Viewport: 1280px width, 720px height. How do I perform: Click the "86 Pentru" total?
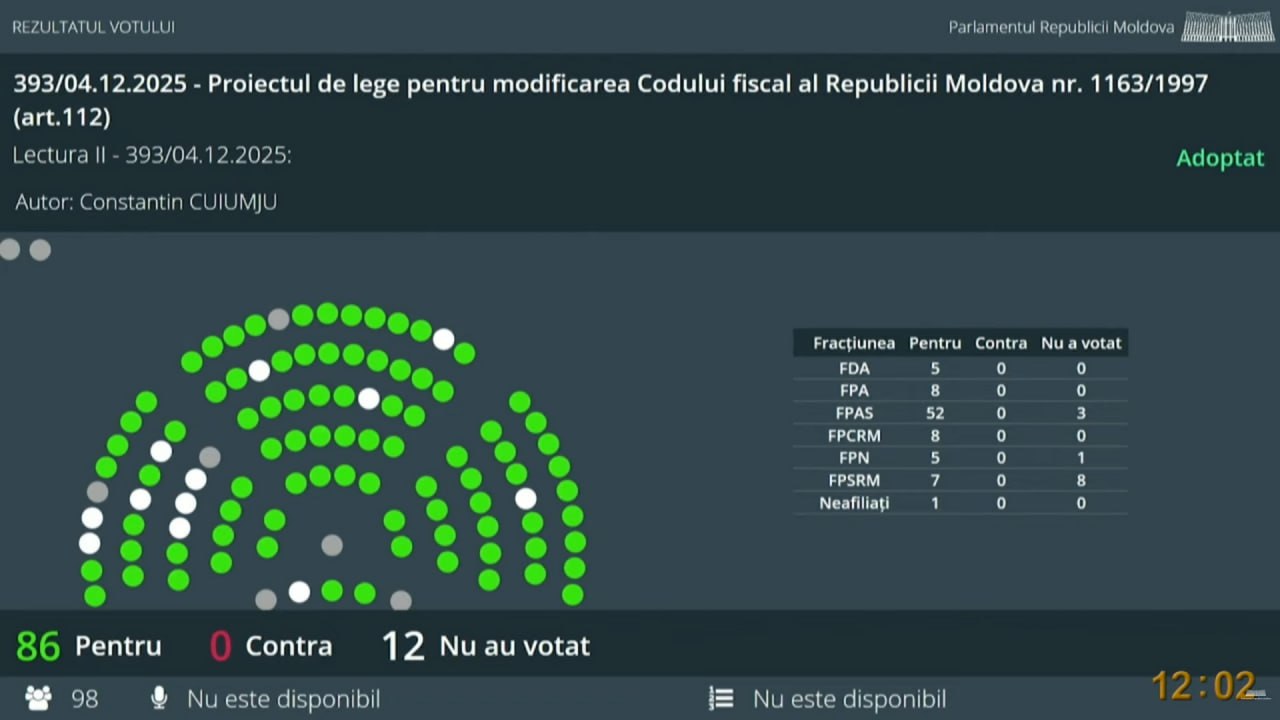pos(89,646)
